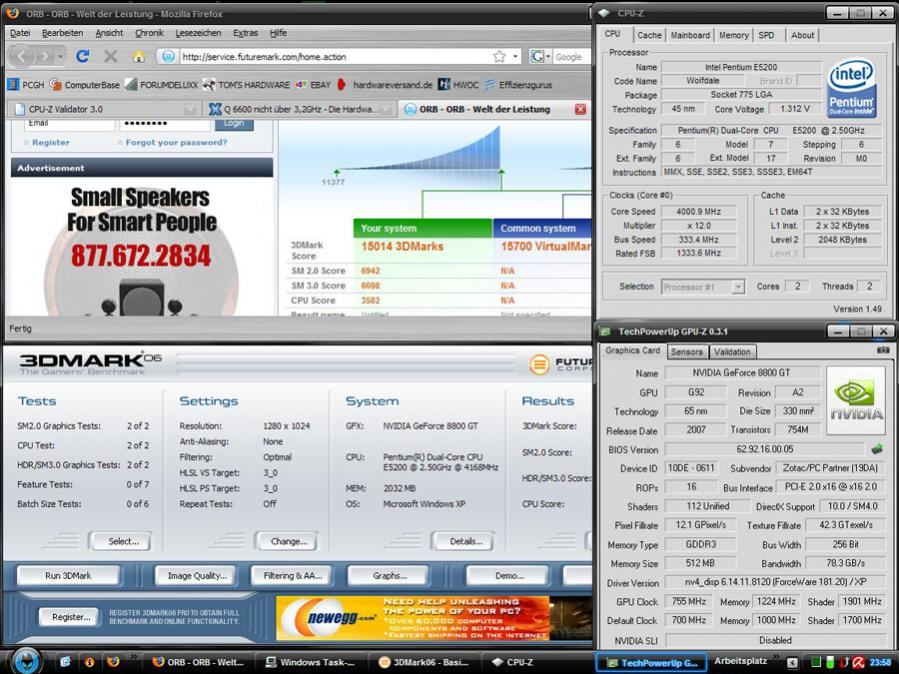The height and width of the screenshot is (674, 899).
Task: Open Image Quality... in 3DMark06
Action: pos(197,575)
